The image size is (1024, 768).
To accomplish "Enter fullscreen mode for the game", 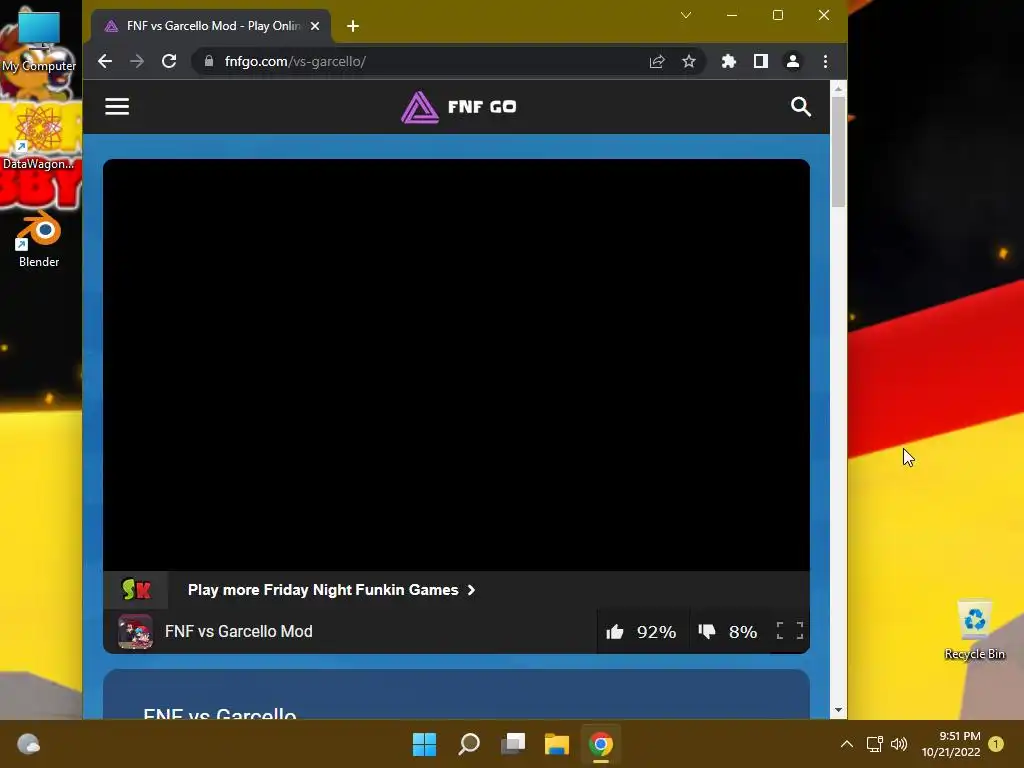I will coord(790,631).
